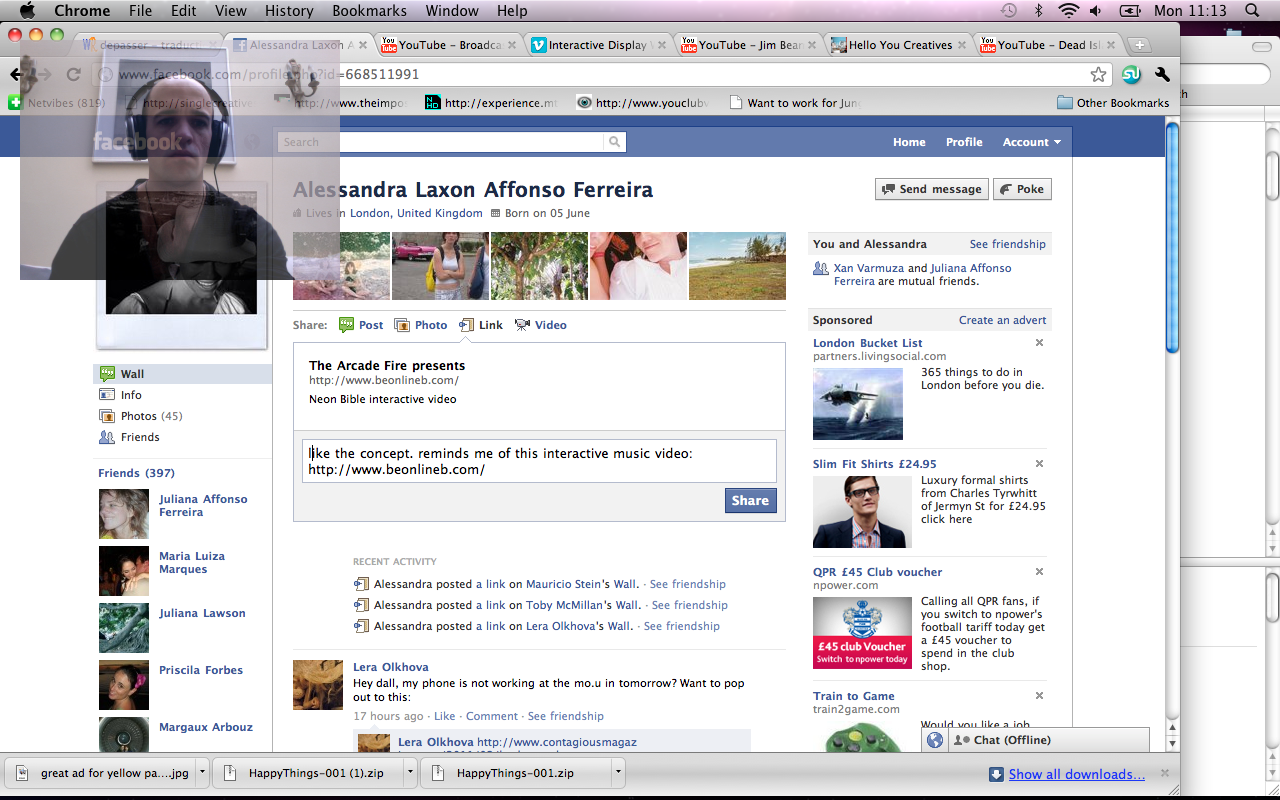Click the Spotlight search icon in menu bar
Screen dimensions: 1280x800
click(x=1252, y=11)
